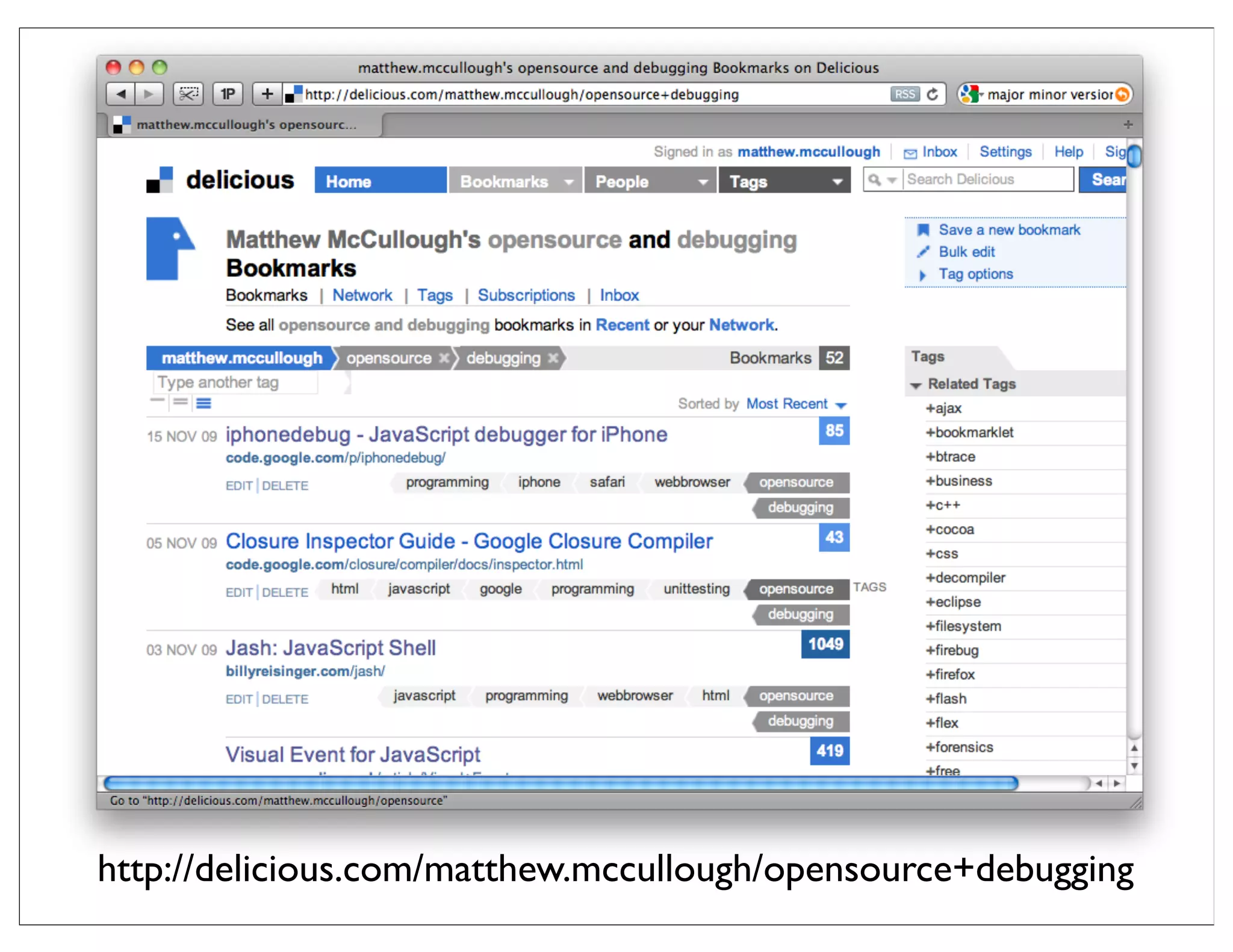
Task: Click the RSS badge in address bar
Action: pyautogui.click(x=905, y=94)
